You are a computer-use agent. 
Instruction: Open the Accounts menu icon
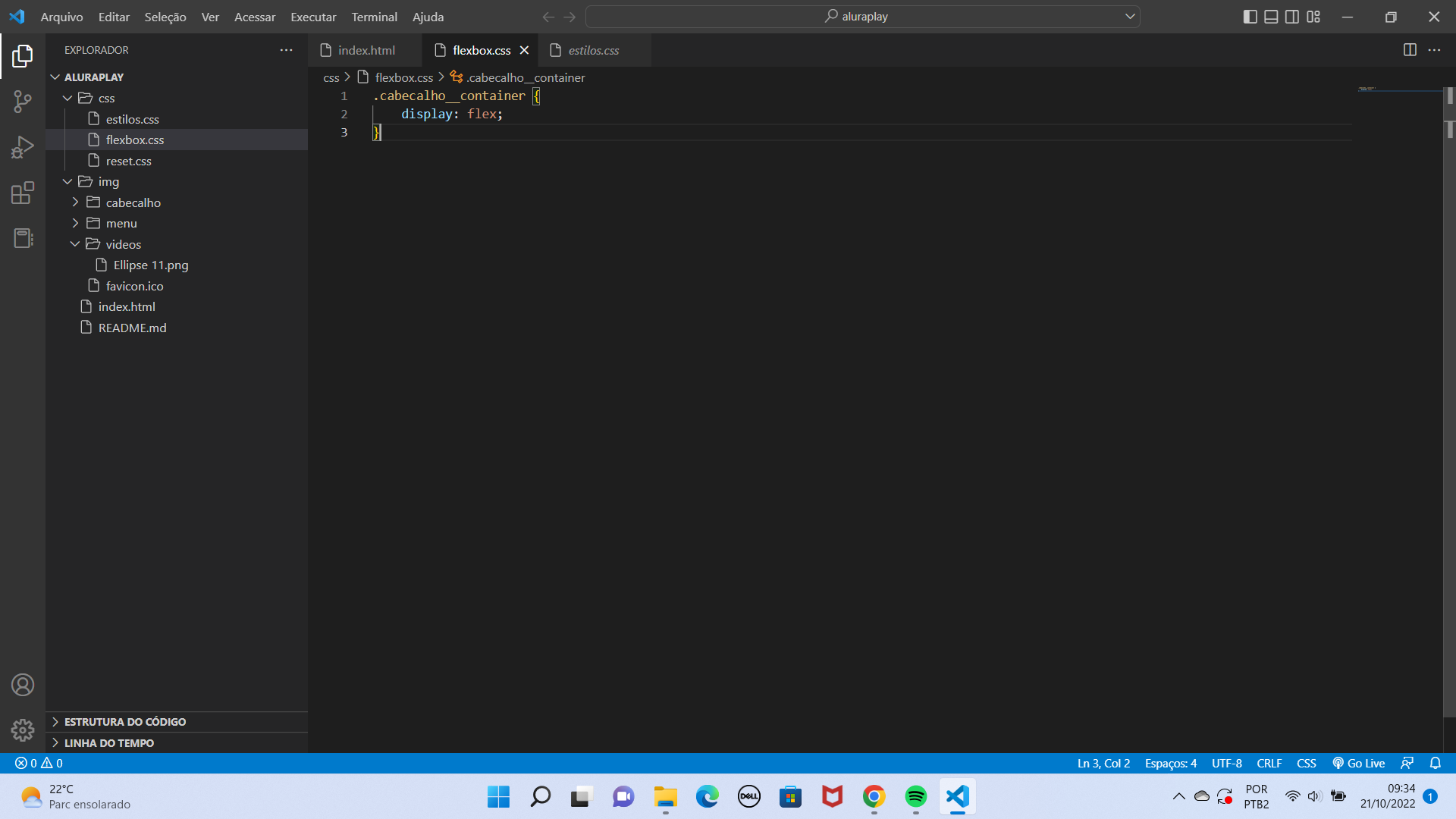(x=23, y=685)
